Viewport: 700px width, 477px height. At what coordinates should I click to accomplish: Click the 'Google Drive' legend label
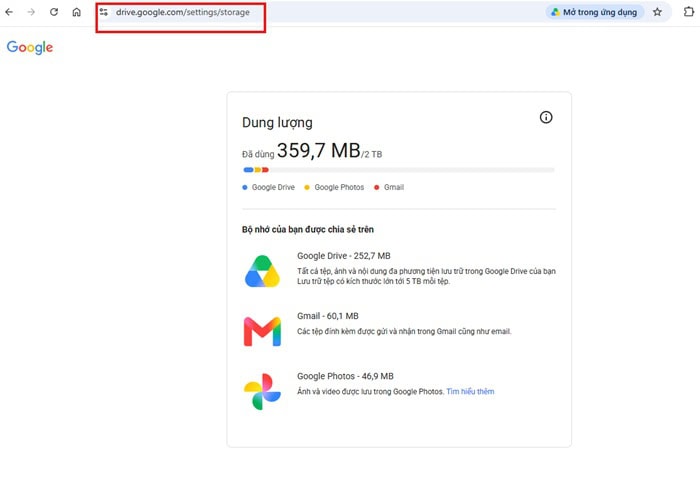coord(273,188)
